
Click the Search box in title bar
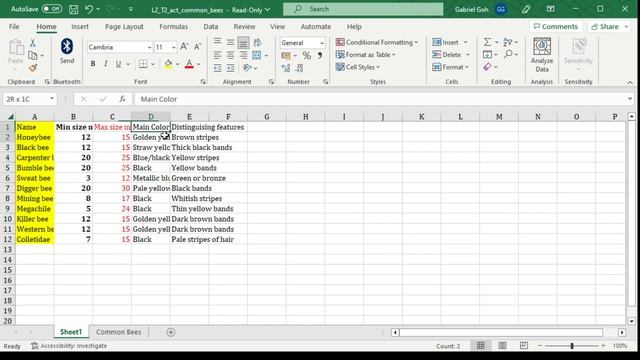363,9
